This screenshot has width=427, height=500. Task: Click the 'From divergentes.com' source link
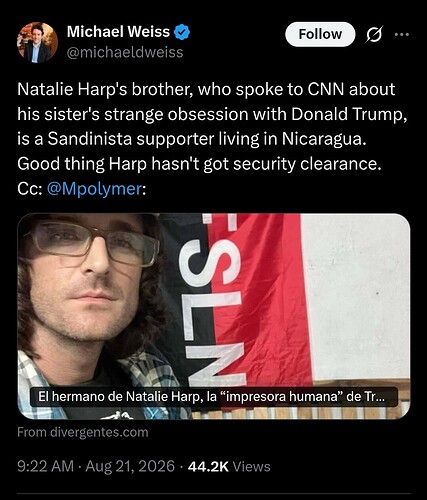83,432
